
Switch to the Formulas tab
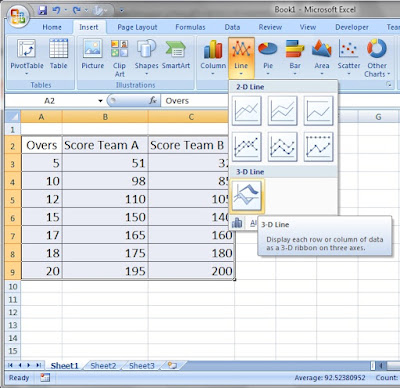(x=190, y=27)
